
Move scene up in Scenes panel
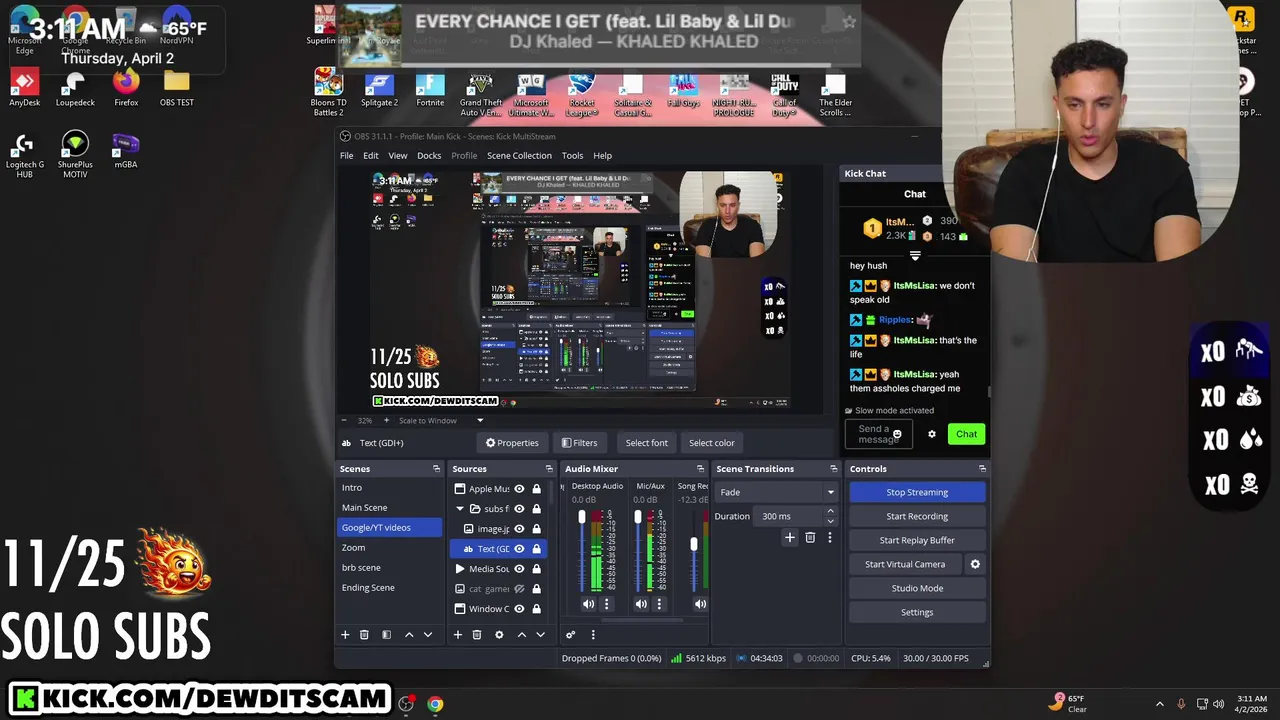click(x=409, y=635)
